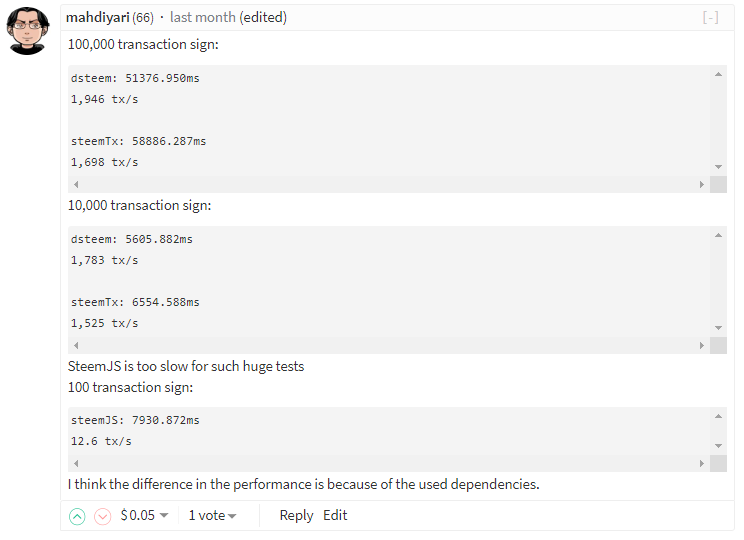Click right arrow of second code block scrollbar

pyautogui.click(x=702, y=345)
